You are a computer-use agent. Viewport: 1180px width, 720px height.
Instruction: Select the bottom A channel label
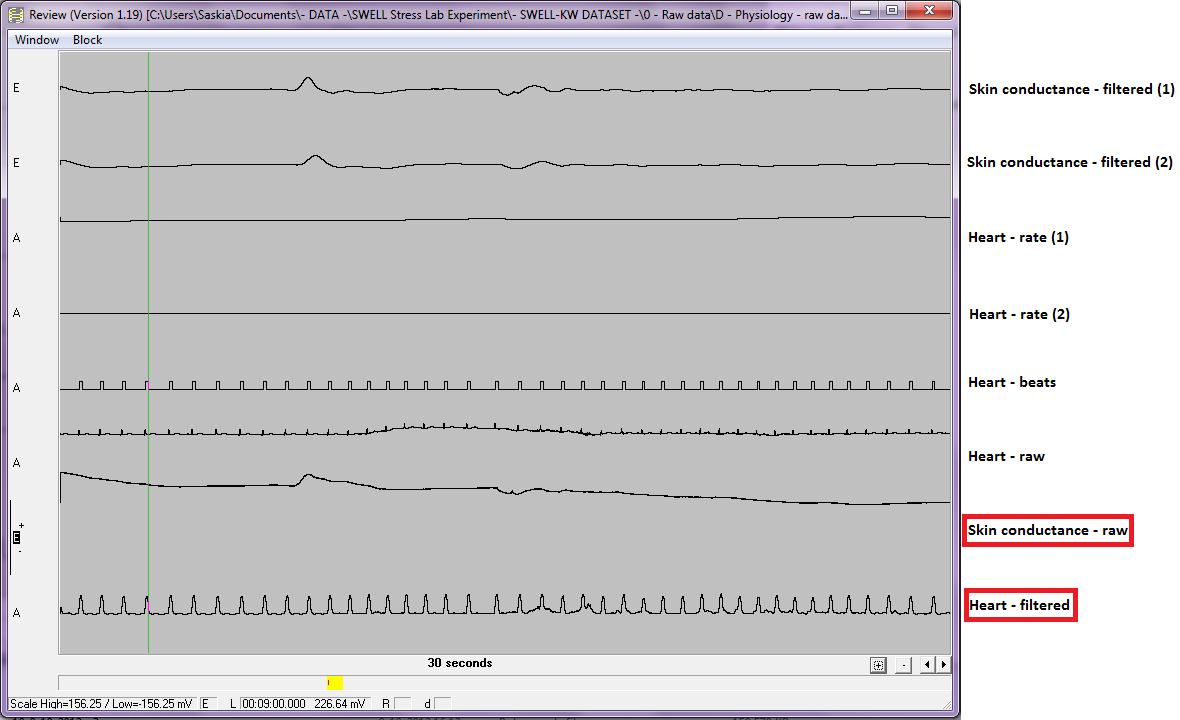click(x=16, y=613)
